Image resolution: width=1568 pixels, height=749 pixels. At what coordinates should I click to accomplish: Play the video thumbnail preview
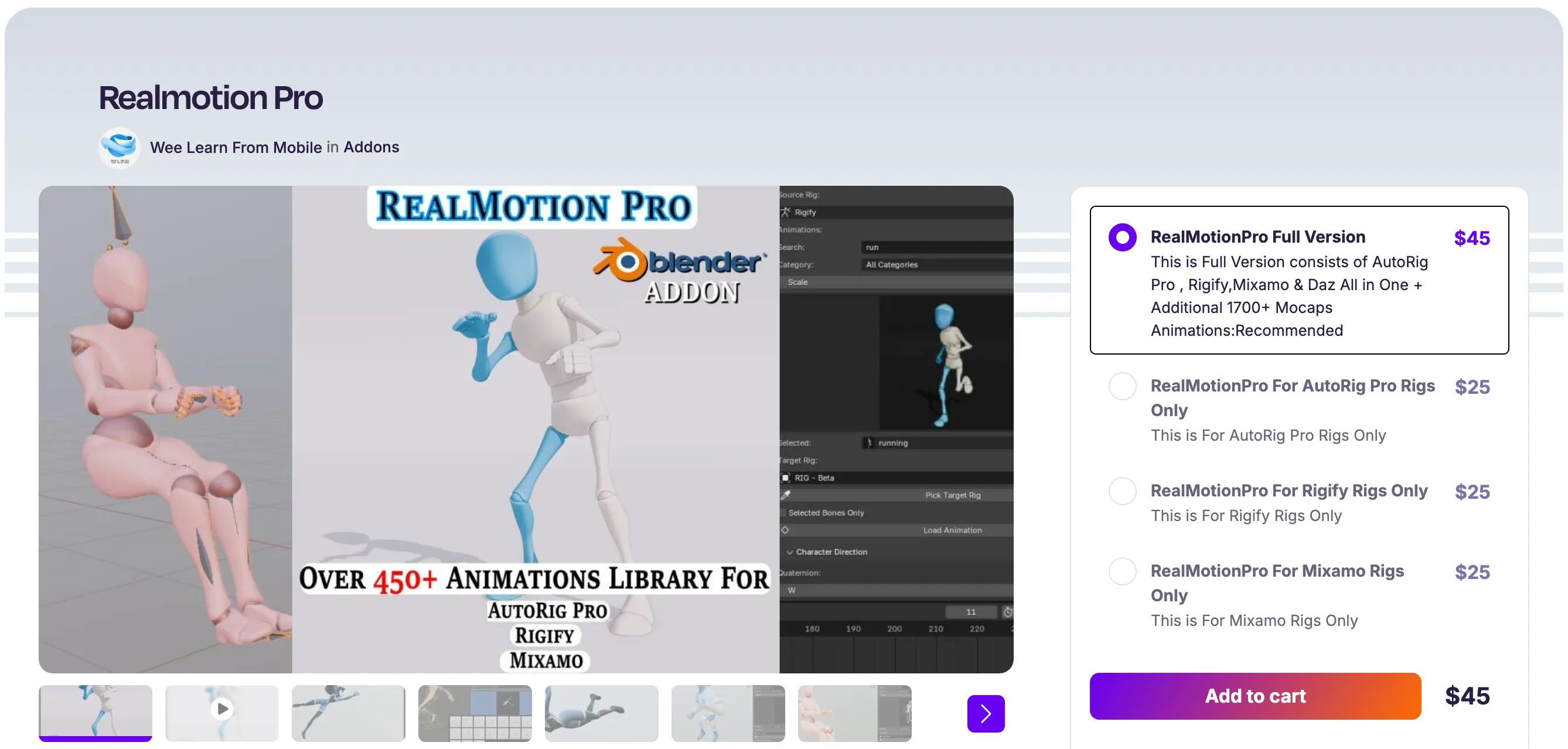pos(221,709)
